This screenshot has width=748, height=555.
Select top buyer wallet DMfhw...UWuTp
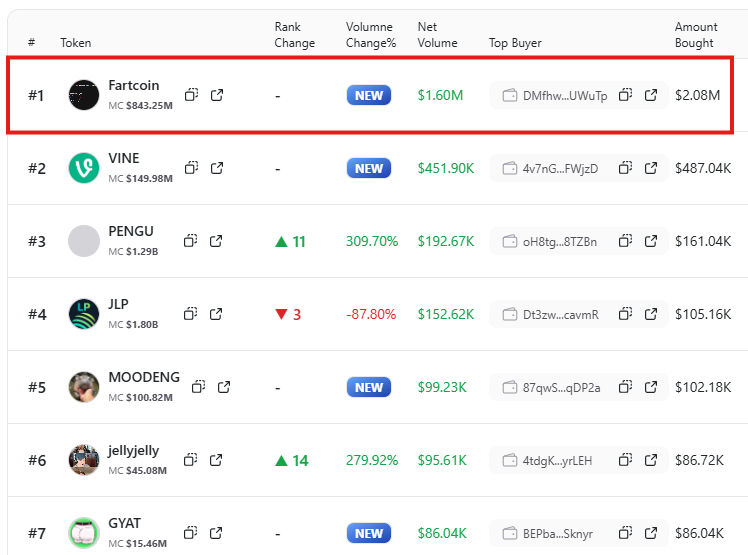[565, 95]
